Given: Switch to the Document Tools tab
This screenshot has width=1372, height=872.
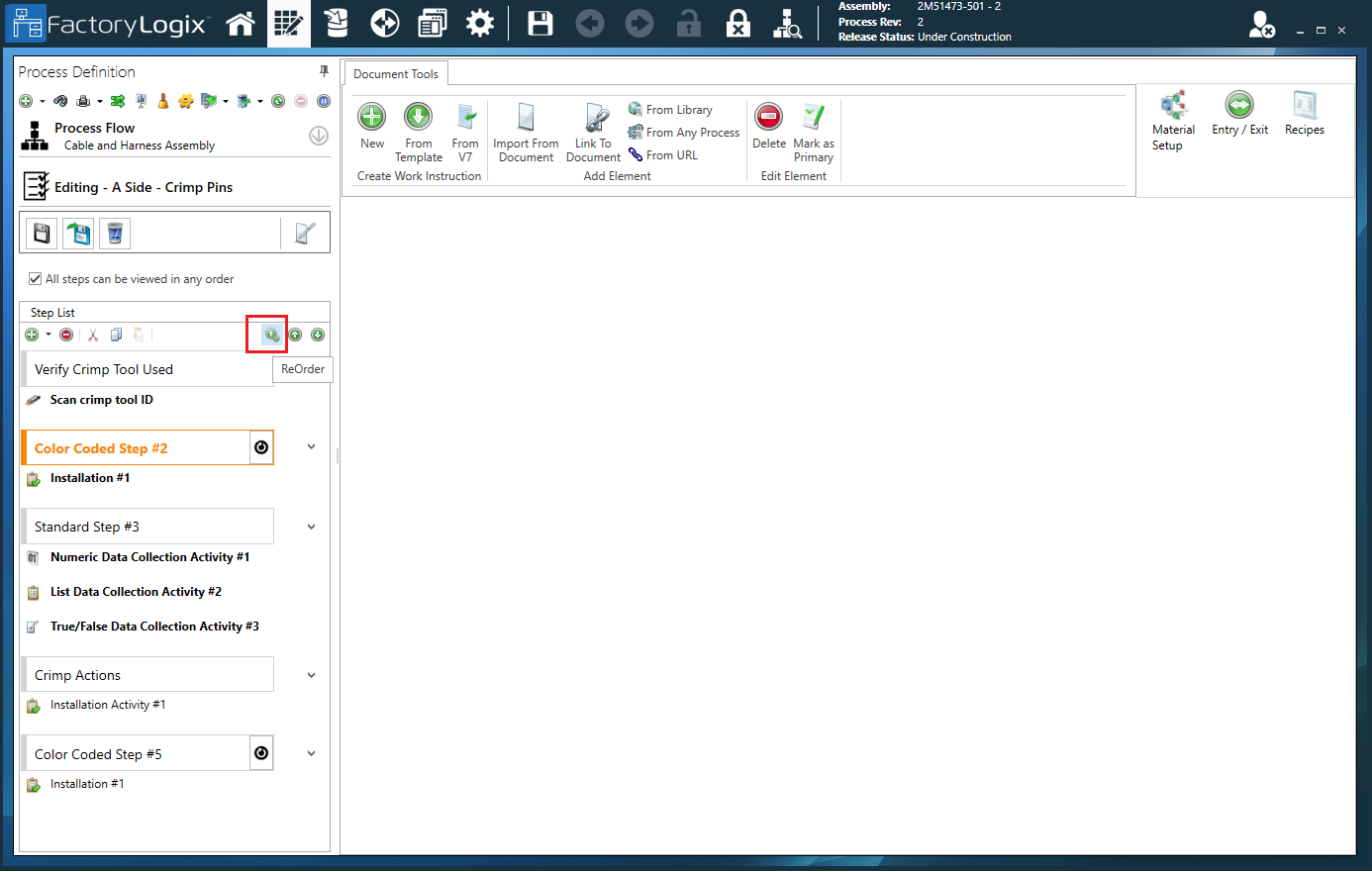Looking at the screenshot, I should [395, 73].
